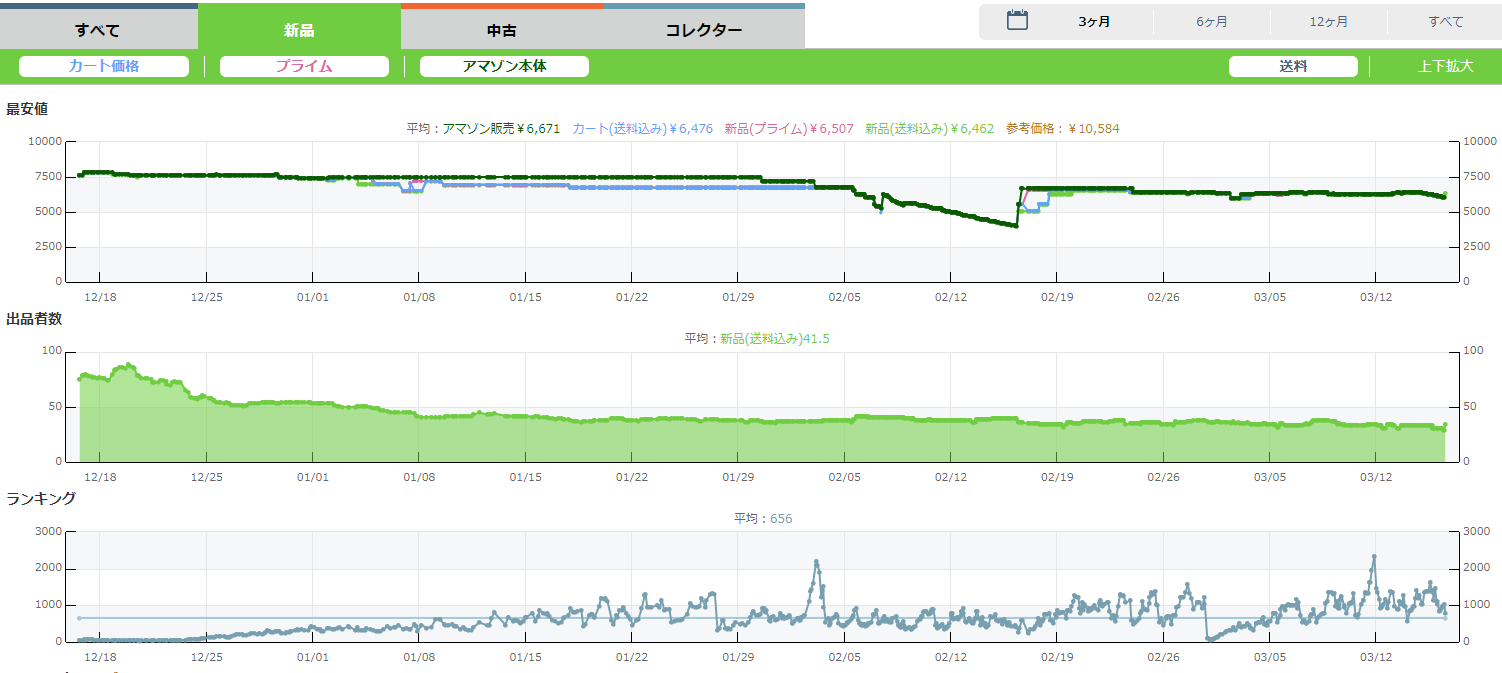Screen dimensions: 1502x673
Task: Toggle the カート価格 line filter
Action: (x=104, y=66)
